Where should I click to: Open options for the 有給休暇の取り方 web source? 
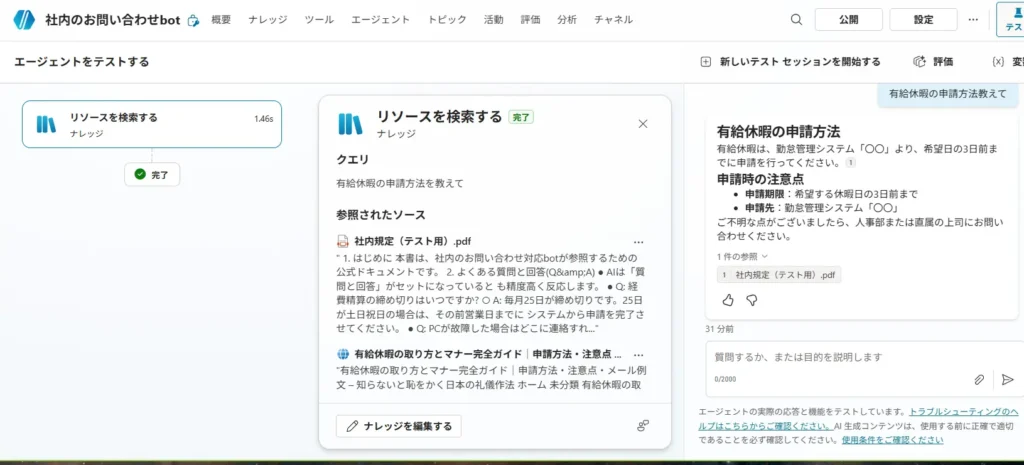(x=639, y=354)
